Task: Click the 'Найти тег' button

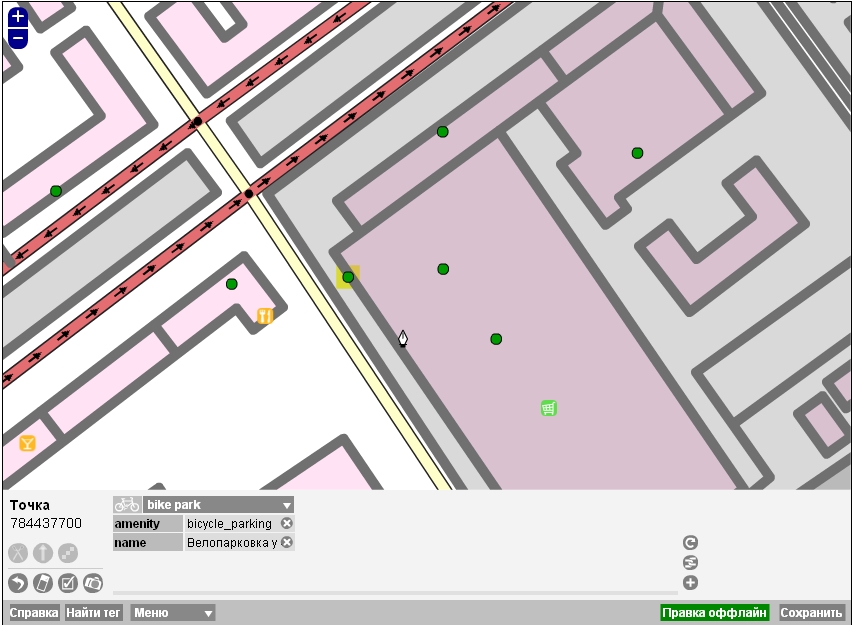Action: tap(94, 613)
